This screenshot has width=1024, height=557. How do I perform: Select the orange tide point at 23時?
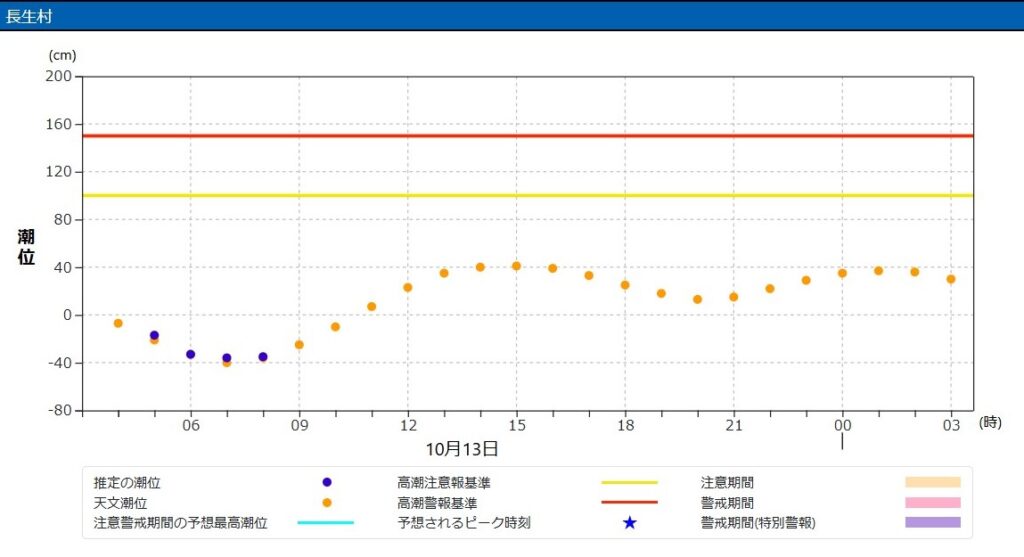pos(807,280)
